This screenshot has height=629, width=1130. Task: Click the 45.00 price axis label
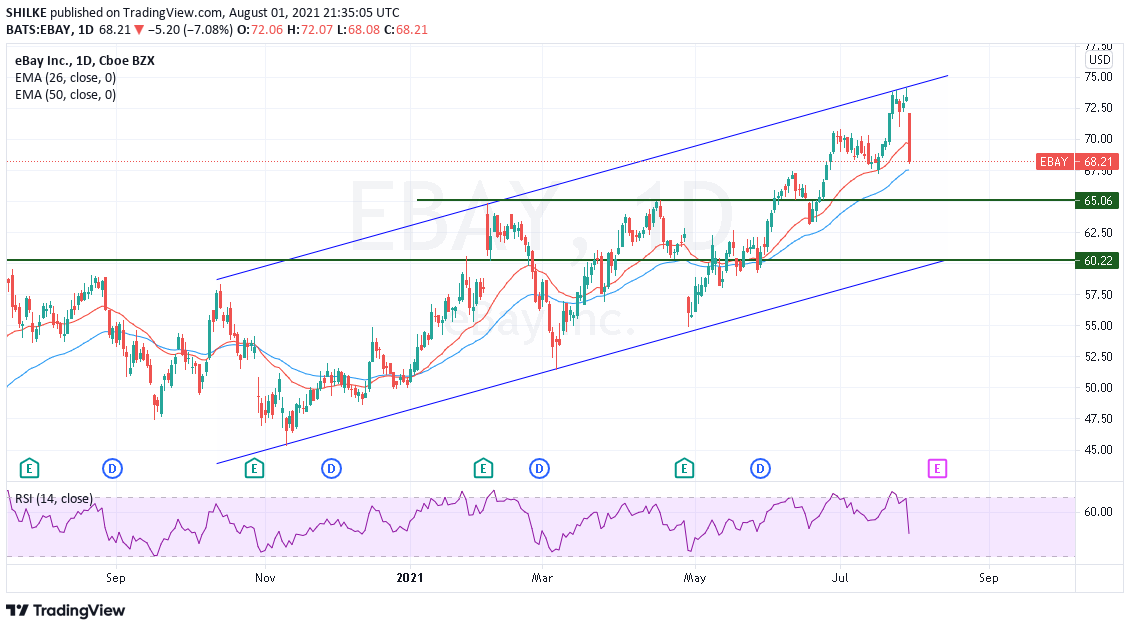[1098, 449]
